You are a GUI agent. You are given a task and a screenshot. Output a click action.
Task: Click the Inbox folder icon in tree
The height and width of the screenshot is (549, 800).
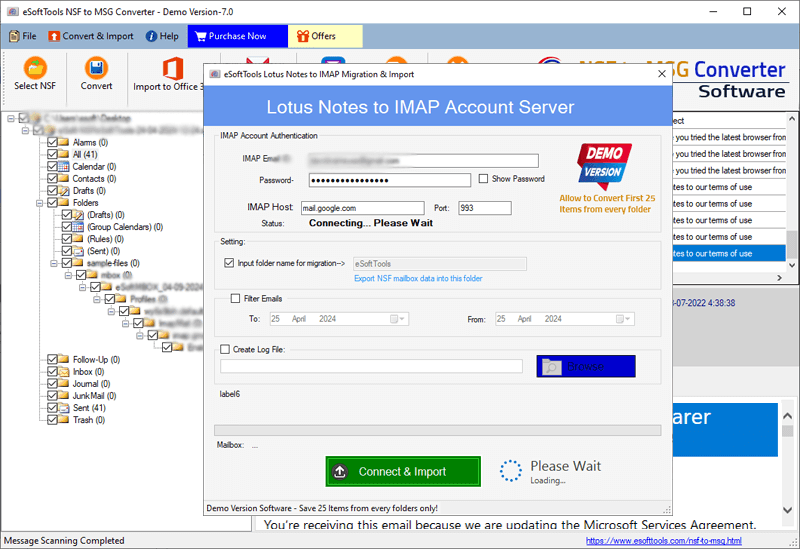(x=64, y=372)
